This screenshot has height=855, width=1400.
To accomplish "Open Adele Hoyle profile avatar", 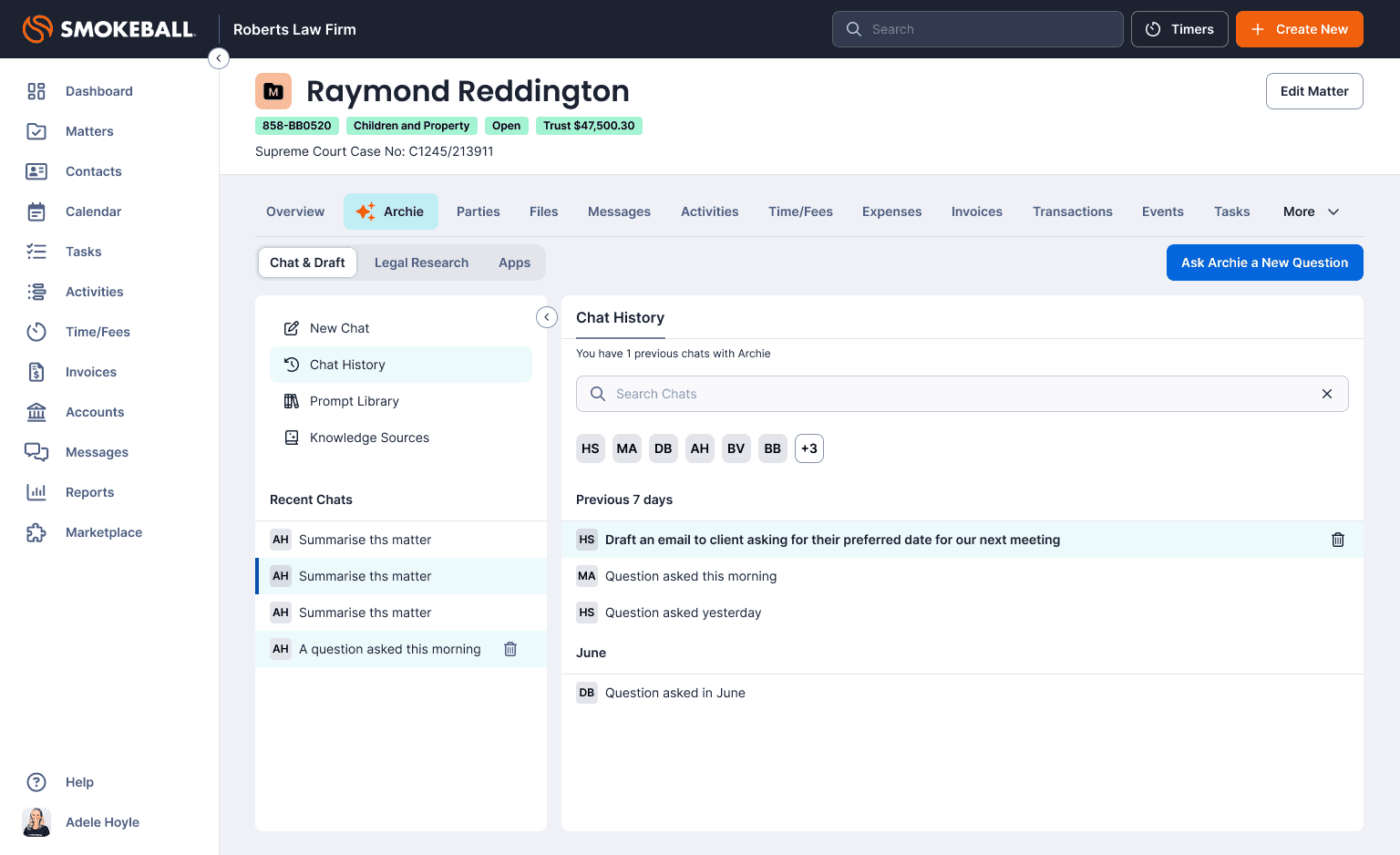I will 36,822.
